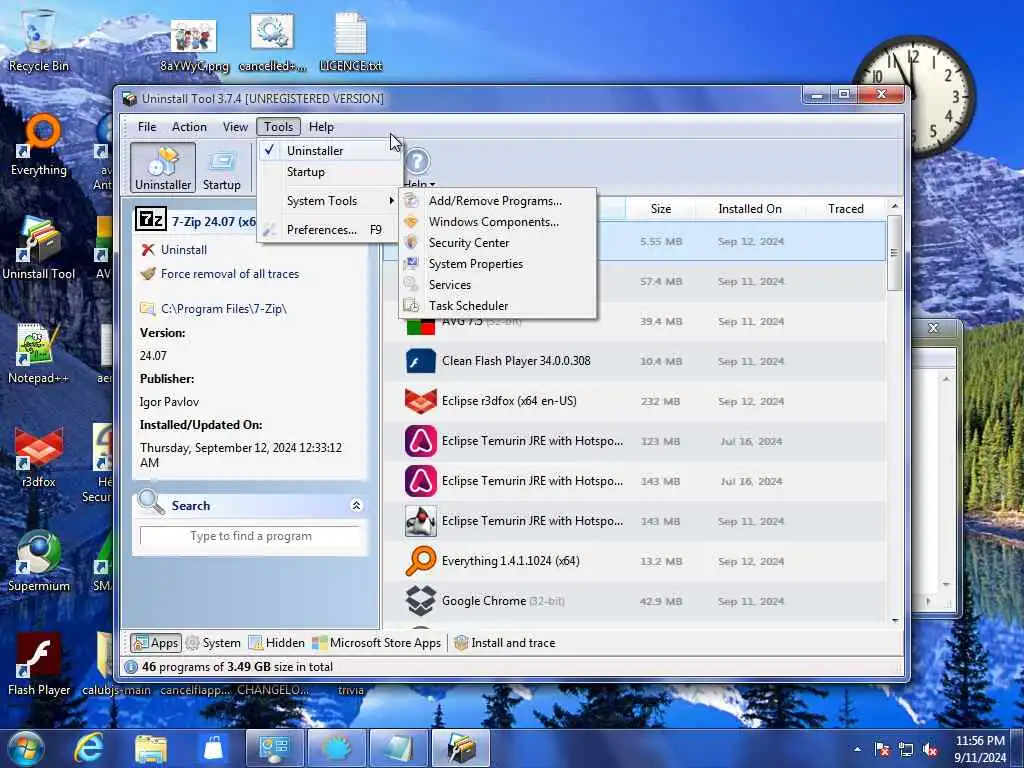Click the info icon in the status bar
This screenshot has width=1024, height=768.
[x=131, y=667]
